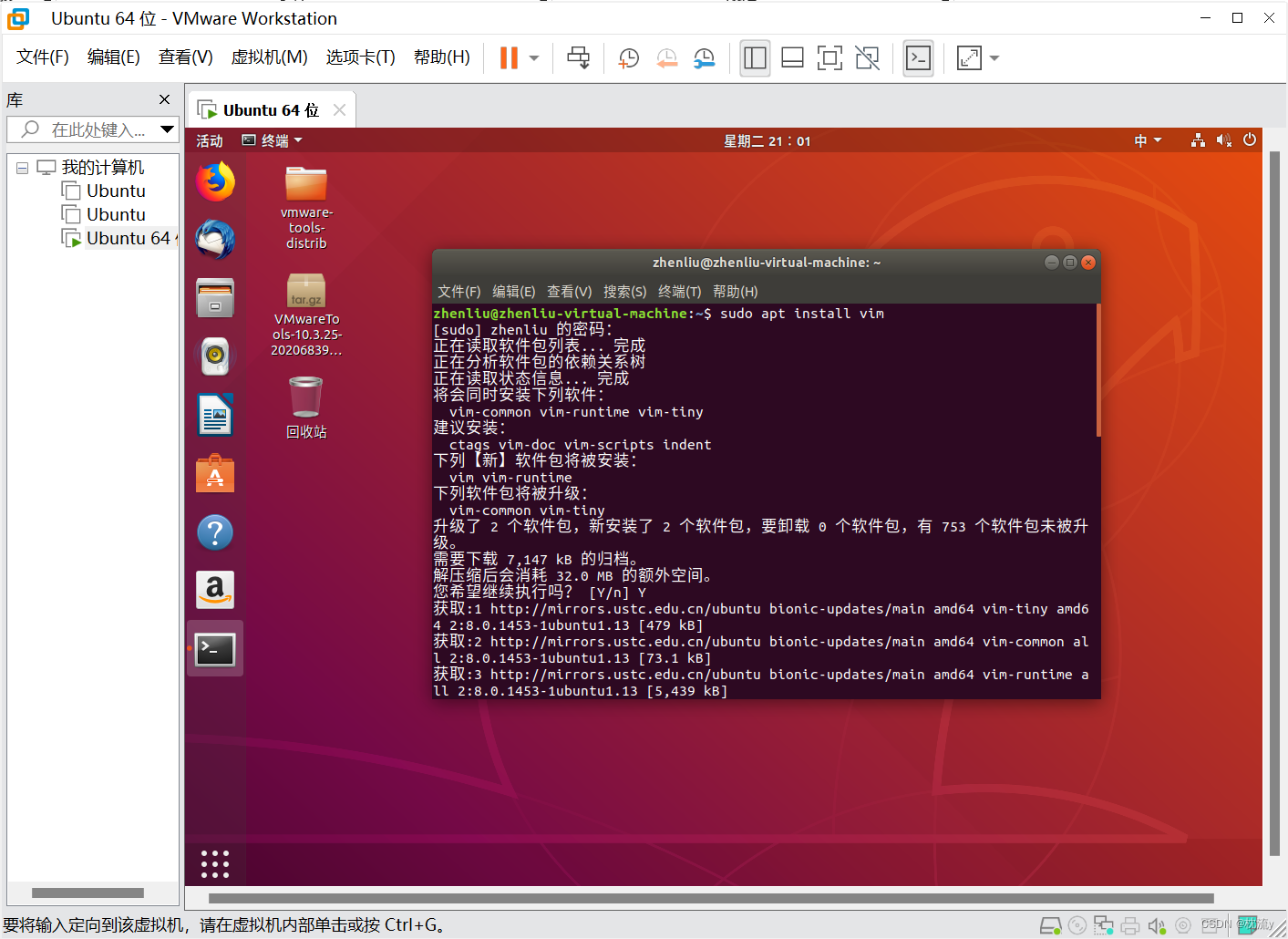Select the VMwareTools tar.gz desktop file
This screenshot has height=939, width=1288.
(x=306, y=315)
